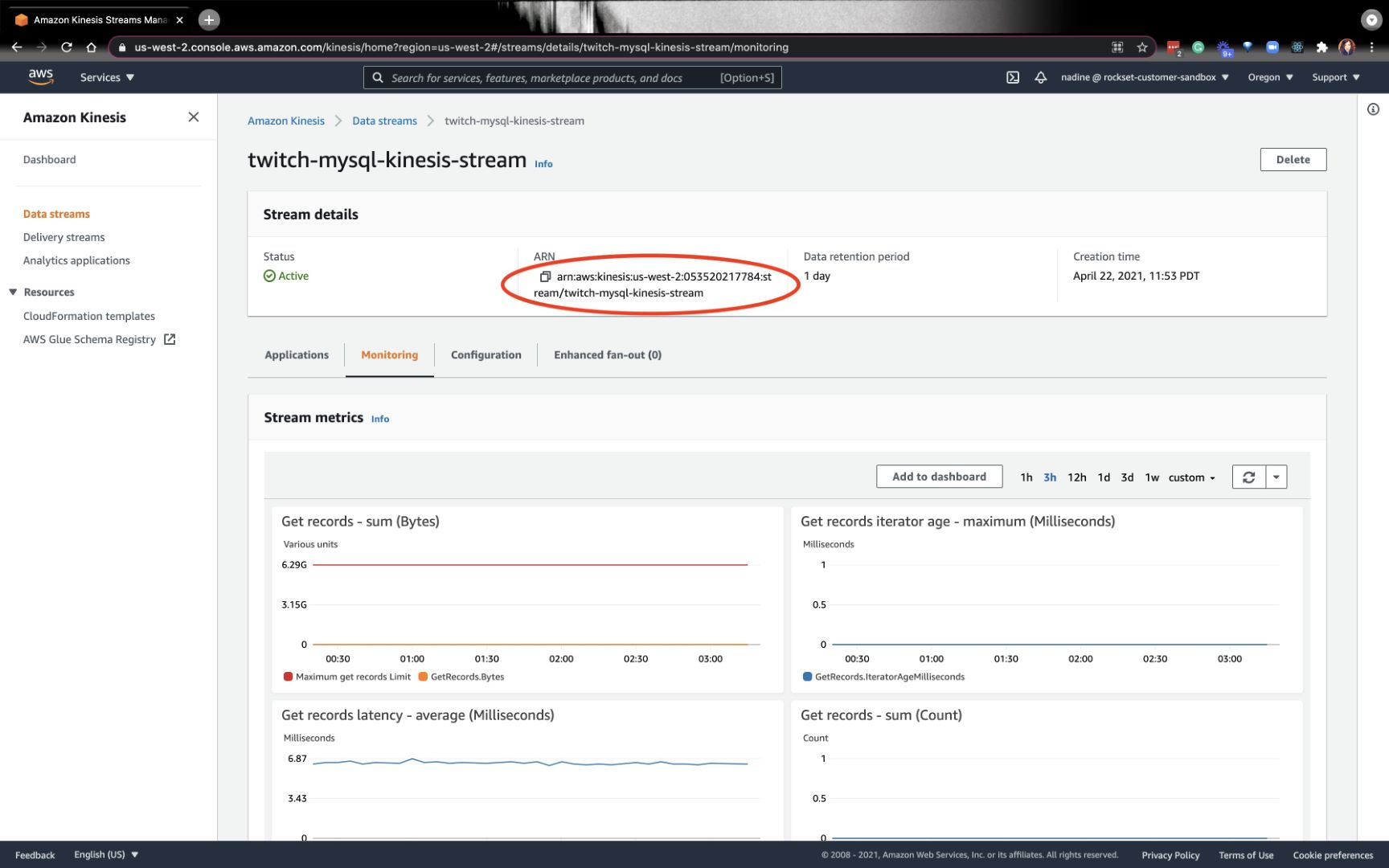
Task: Open Analytics applications in the sidebar
Action: [x=76, y=260]
